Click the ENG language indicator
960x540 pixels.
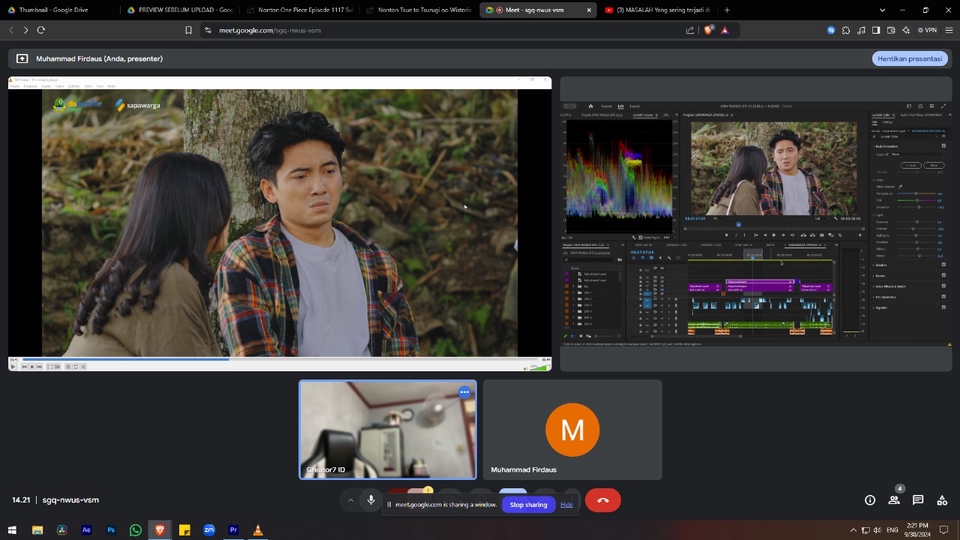pos(892,530)
